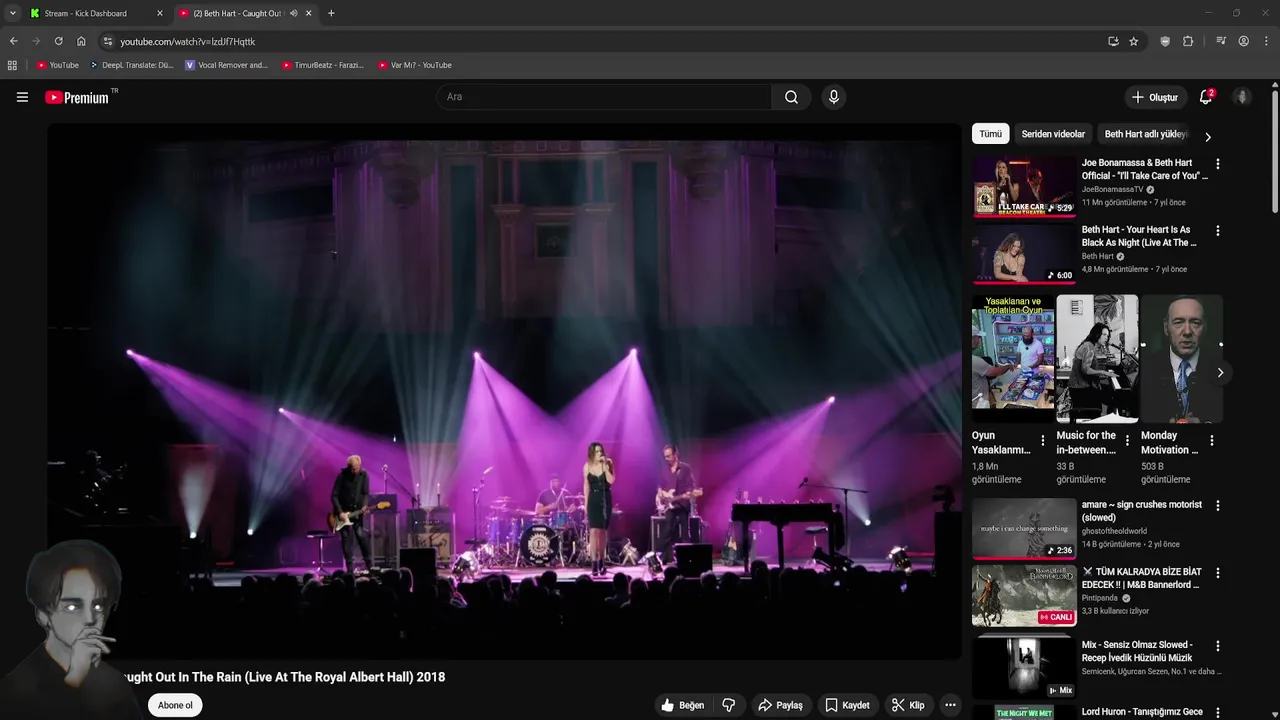
Task: Open YouTube bookmark
Action: click(57, 65)
